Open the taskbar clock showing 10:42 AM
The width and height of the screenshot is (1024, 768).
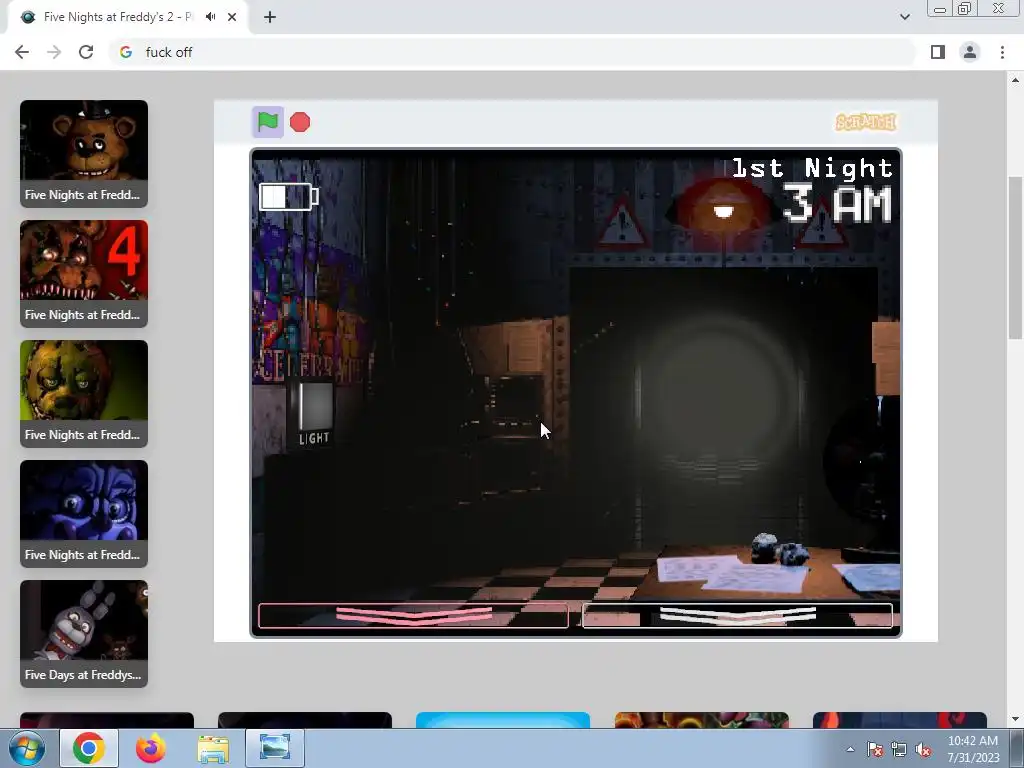(973, 748)
